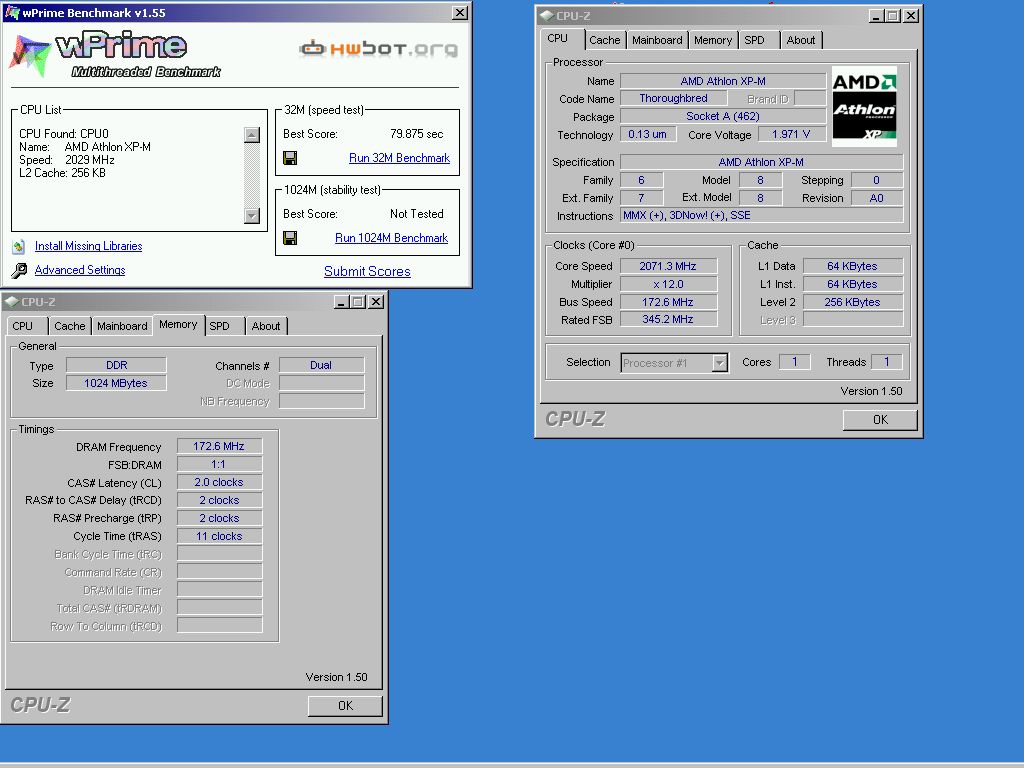This screenshot has width=1024, height=768.
Task: Close the processor CPU-Z window
Action: (911, 16)
